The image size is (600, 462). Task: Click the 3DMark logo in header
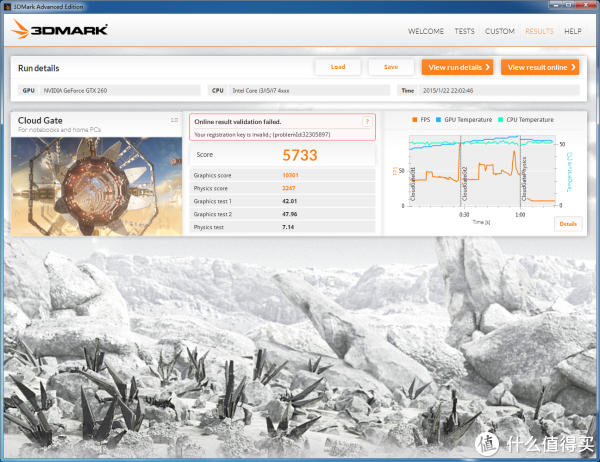tap(59, 29)
